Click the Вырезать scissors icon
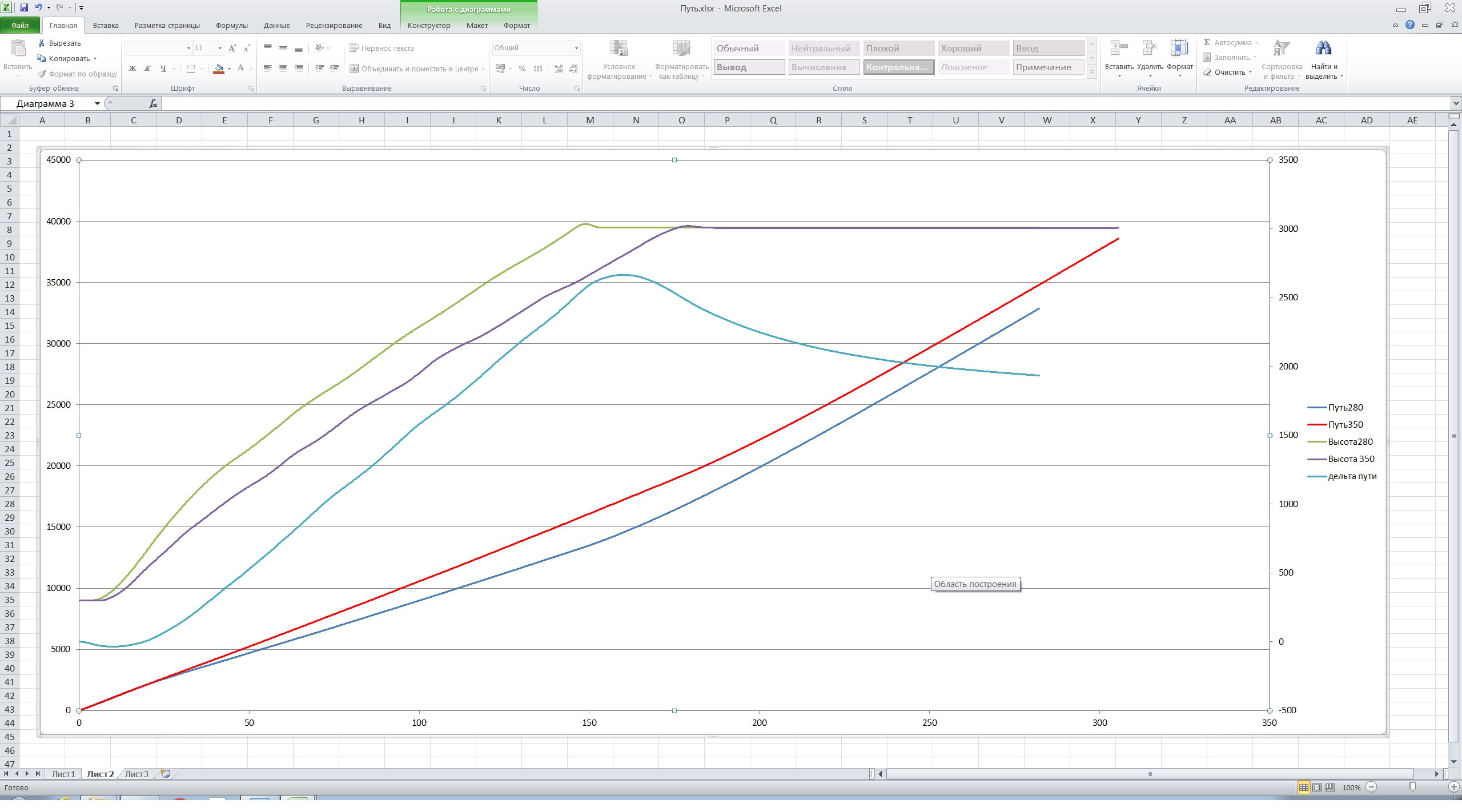1462x812 pixels. 42,43
